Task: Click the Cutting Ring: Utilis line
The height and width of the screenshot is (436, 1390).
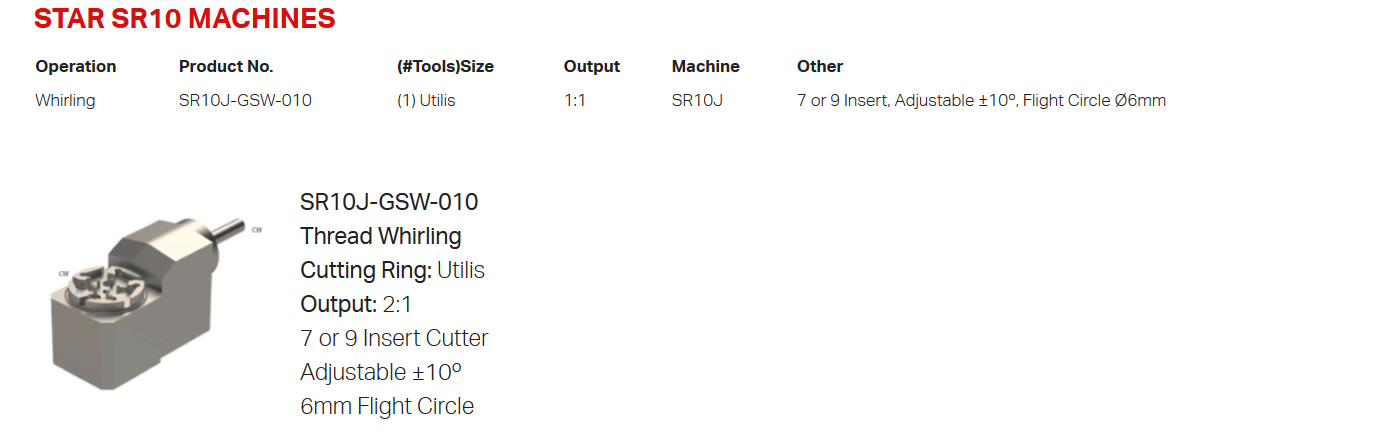Action: [x=392, y=271]
